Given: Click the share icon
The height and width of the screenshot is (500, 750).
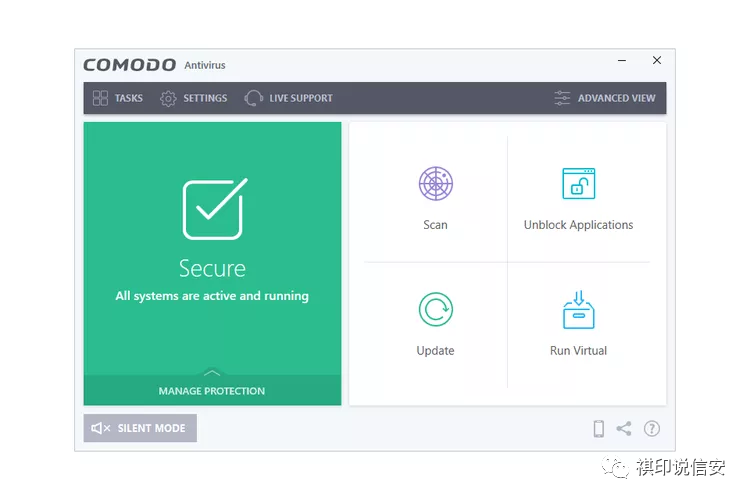Looking at the screenshot, I should tap(624, 429).
